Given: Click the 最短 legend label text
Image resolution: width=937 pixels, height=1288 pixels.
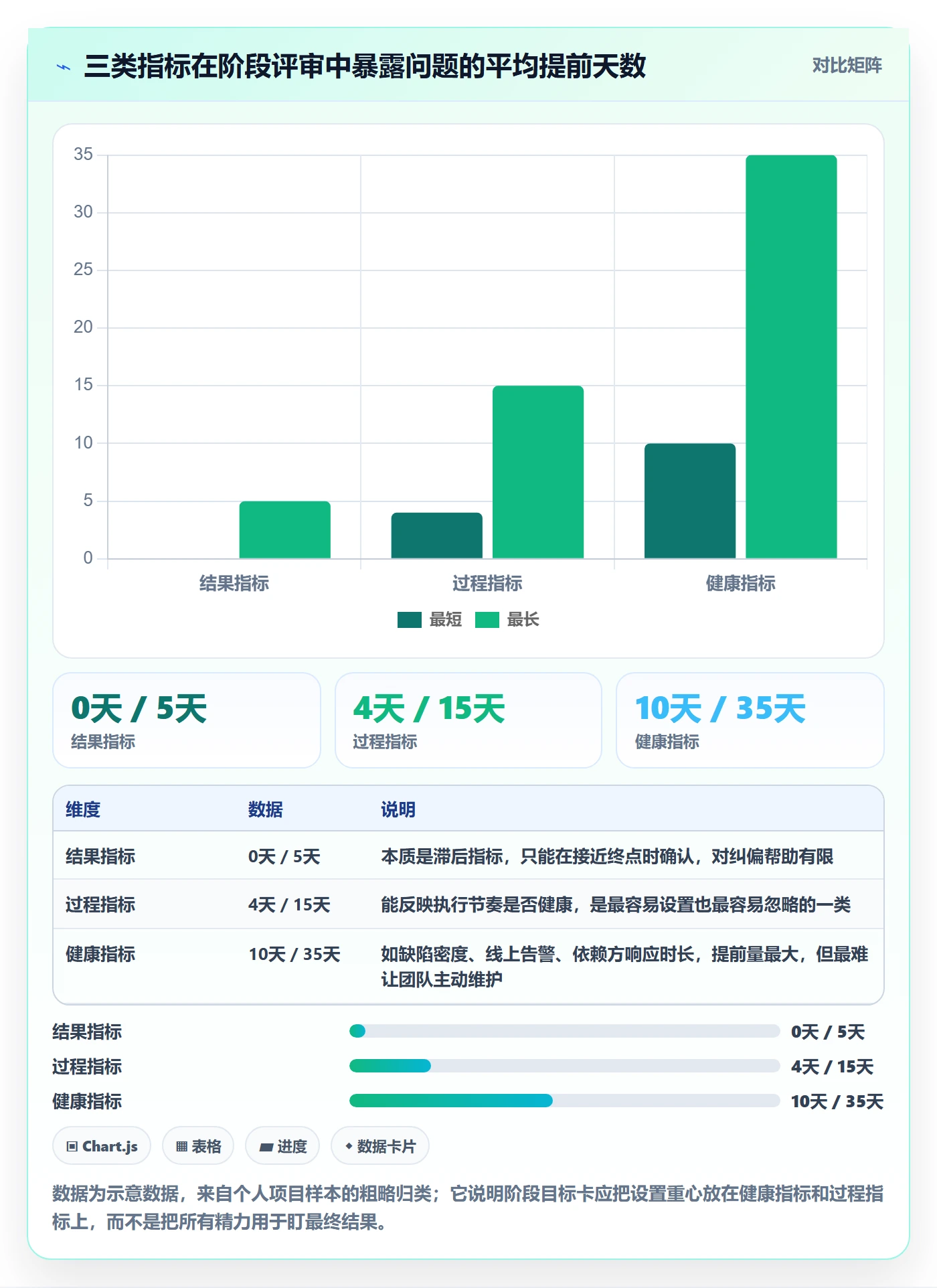Looking at the screenshot, I should 446,620.
